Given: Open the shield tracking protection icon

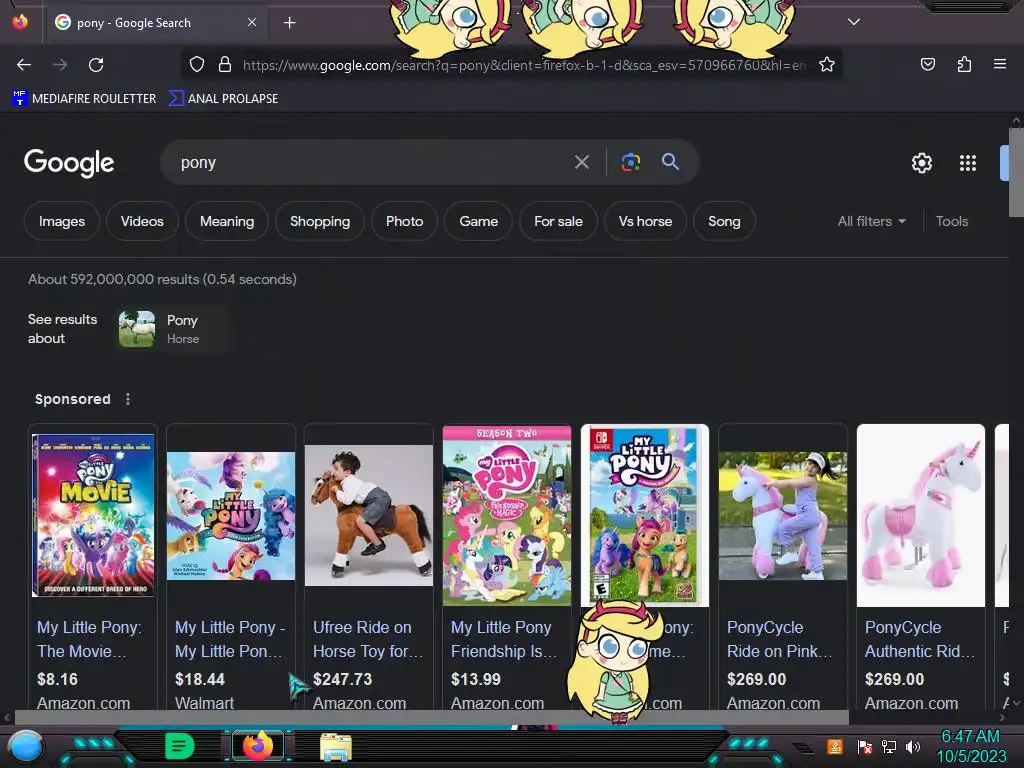Looking at the screenshot, I should pos(197,65).
